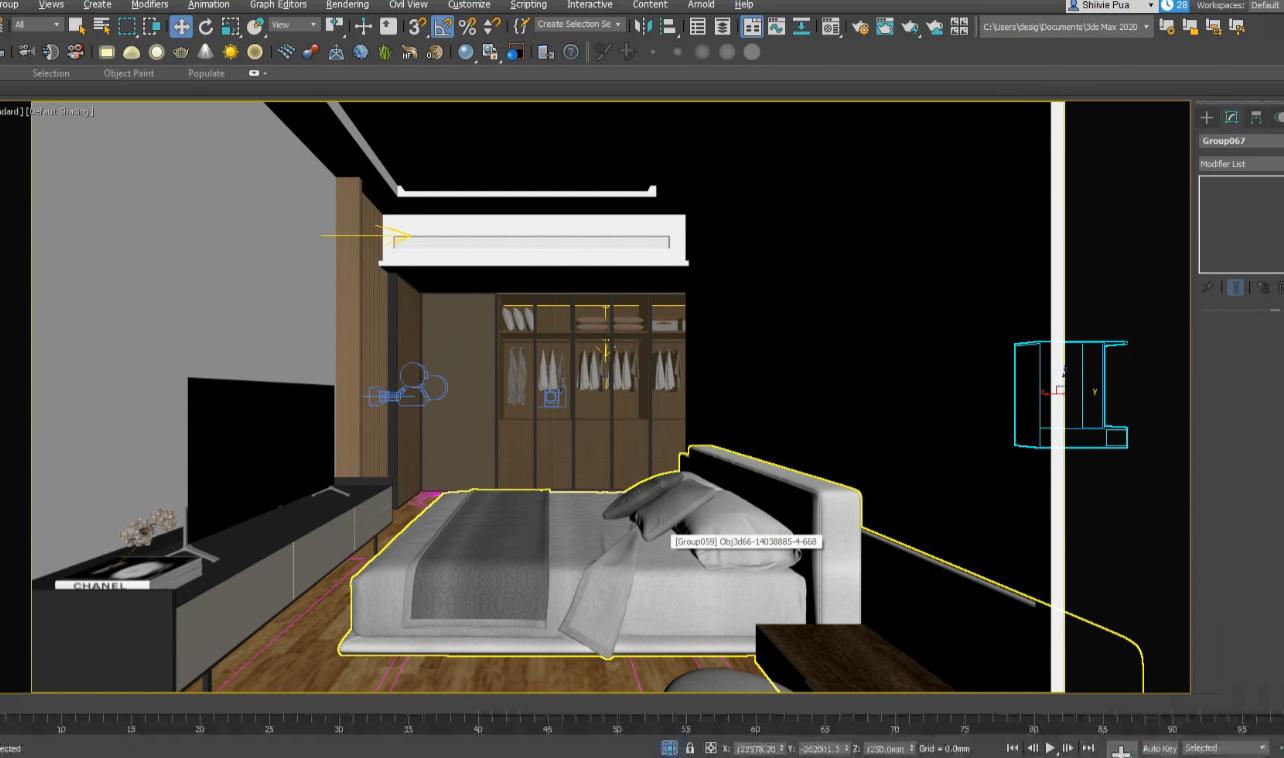Switch to the Object Paint ribbon tab
Image resolution: width=1284 pixels, height=758 pixels.
tap(129, 73)
